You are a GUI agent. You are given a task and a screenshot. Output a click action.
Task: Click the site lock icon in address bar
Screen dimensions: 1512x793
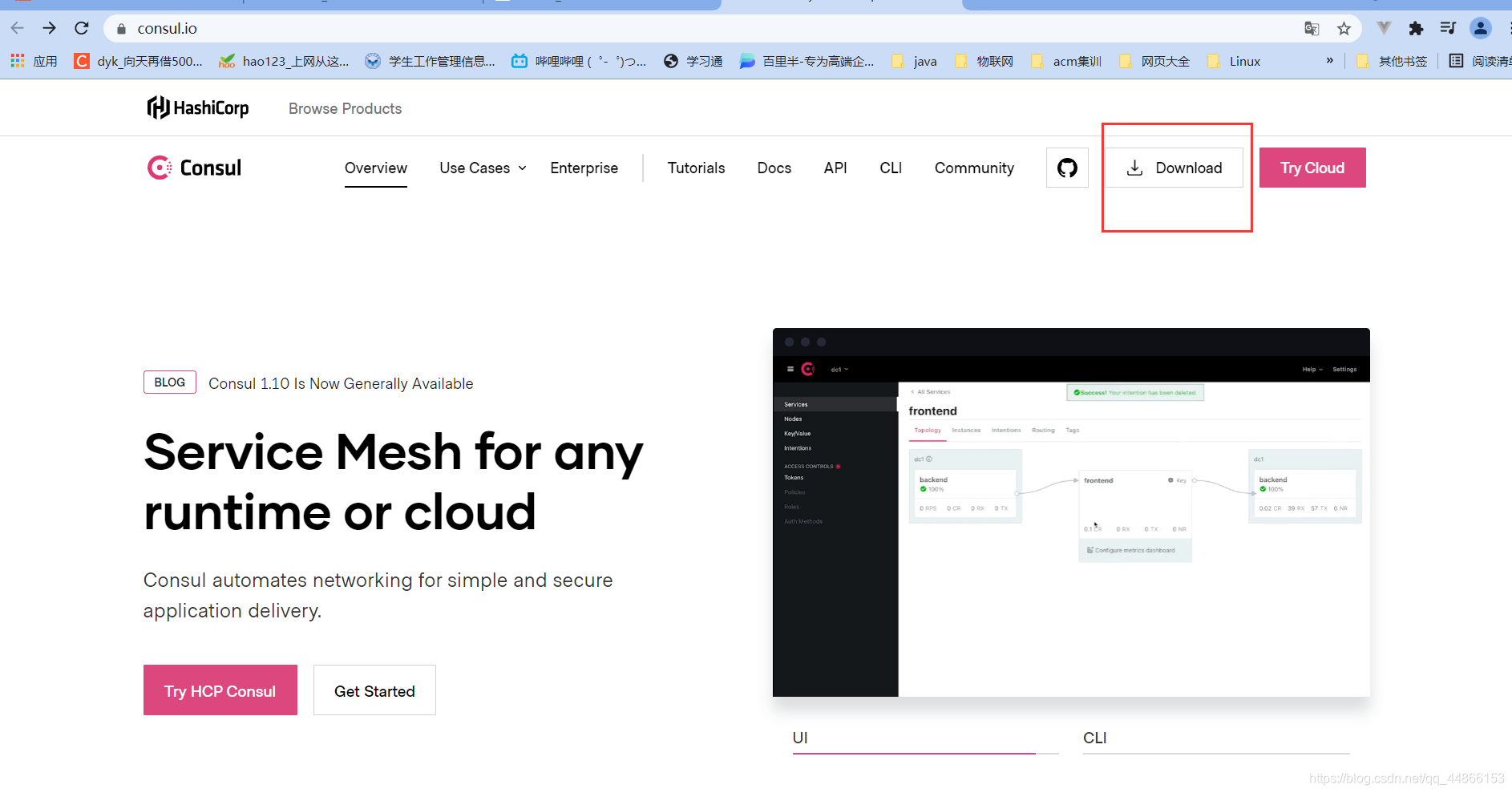pyautogui.click(x=121, y=29)
